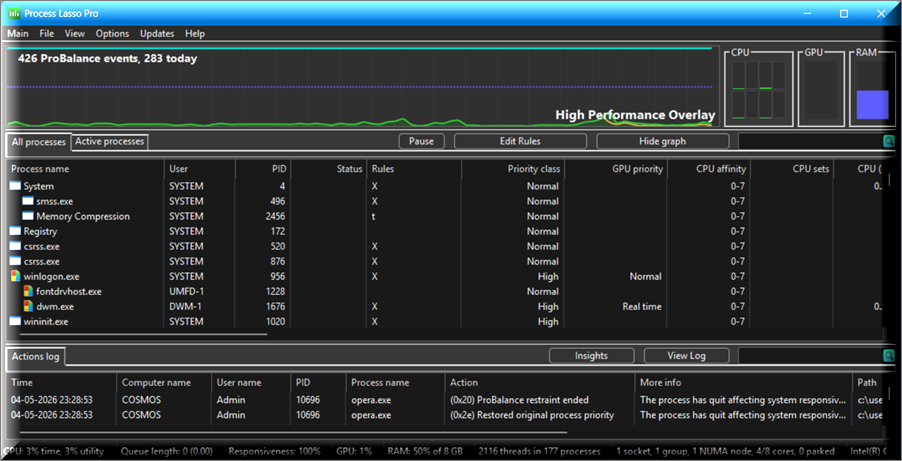Select the fontdrvhost.exe process name
The height and width of the screenshot is (461, 902).
pos(69,291)
